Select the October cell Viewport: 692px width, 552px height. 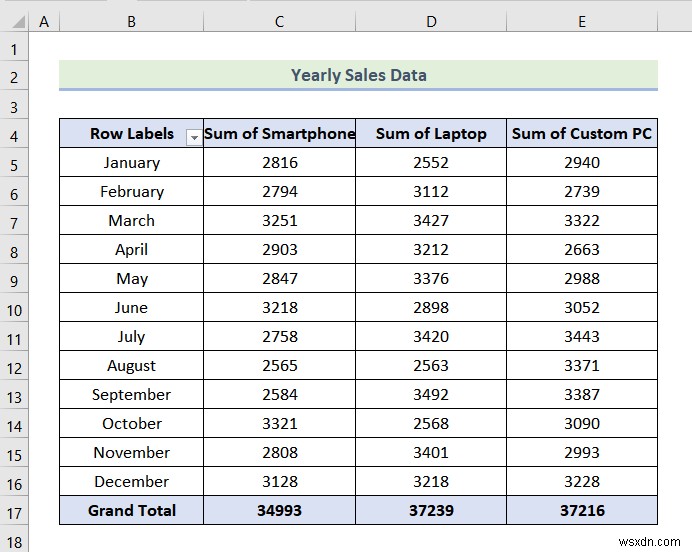132,423
